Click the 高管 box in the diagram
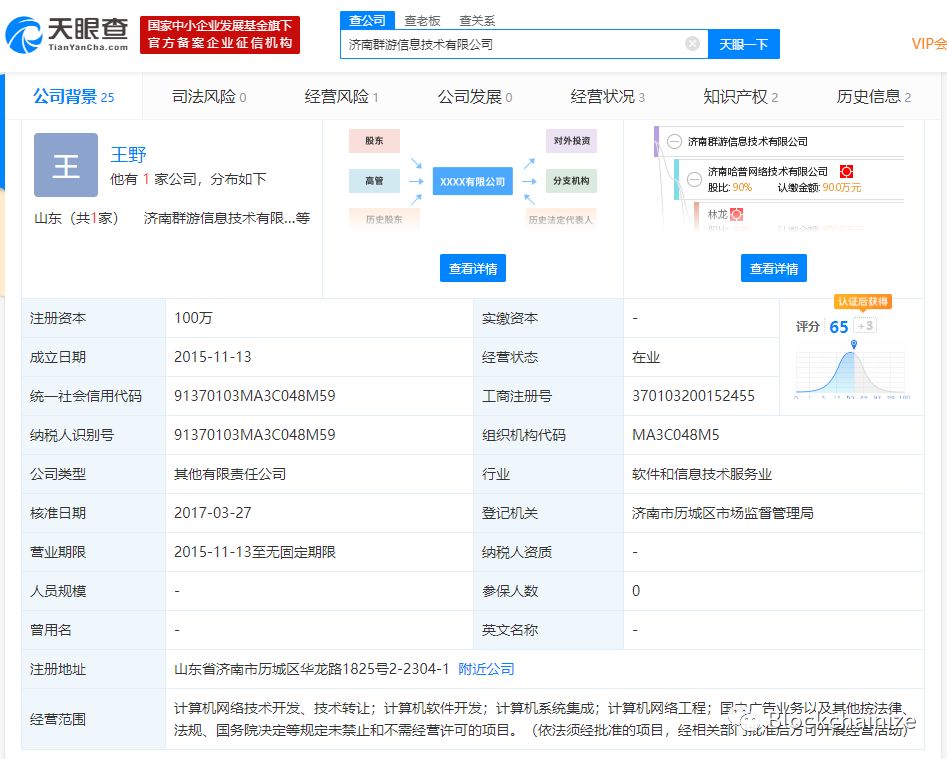The height and width of the screenshot is (759, 947). [x=374, y=181]
